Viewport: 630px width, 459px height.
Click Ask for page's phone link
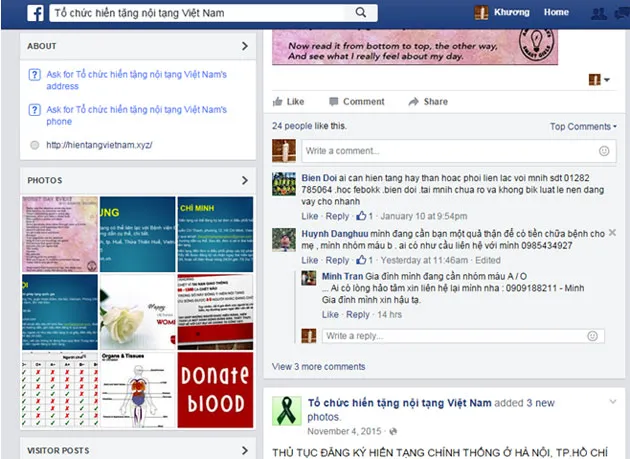tap(136, 115)
